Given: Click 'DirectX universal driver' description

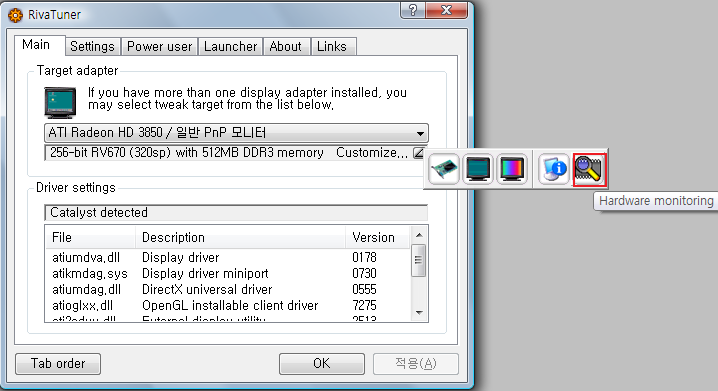Looking at the screenshot, I should (x=207, y=290).
